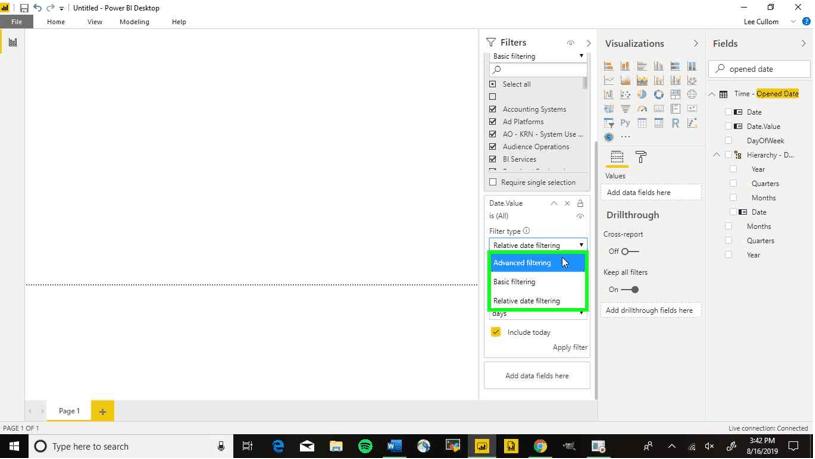Collapse the Hierarchy - D... node

point(716,155)
